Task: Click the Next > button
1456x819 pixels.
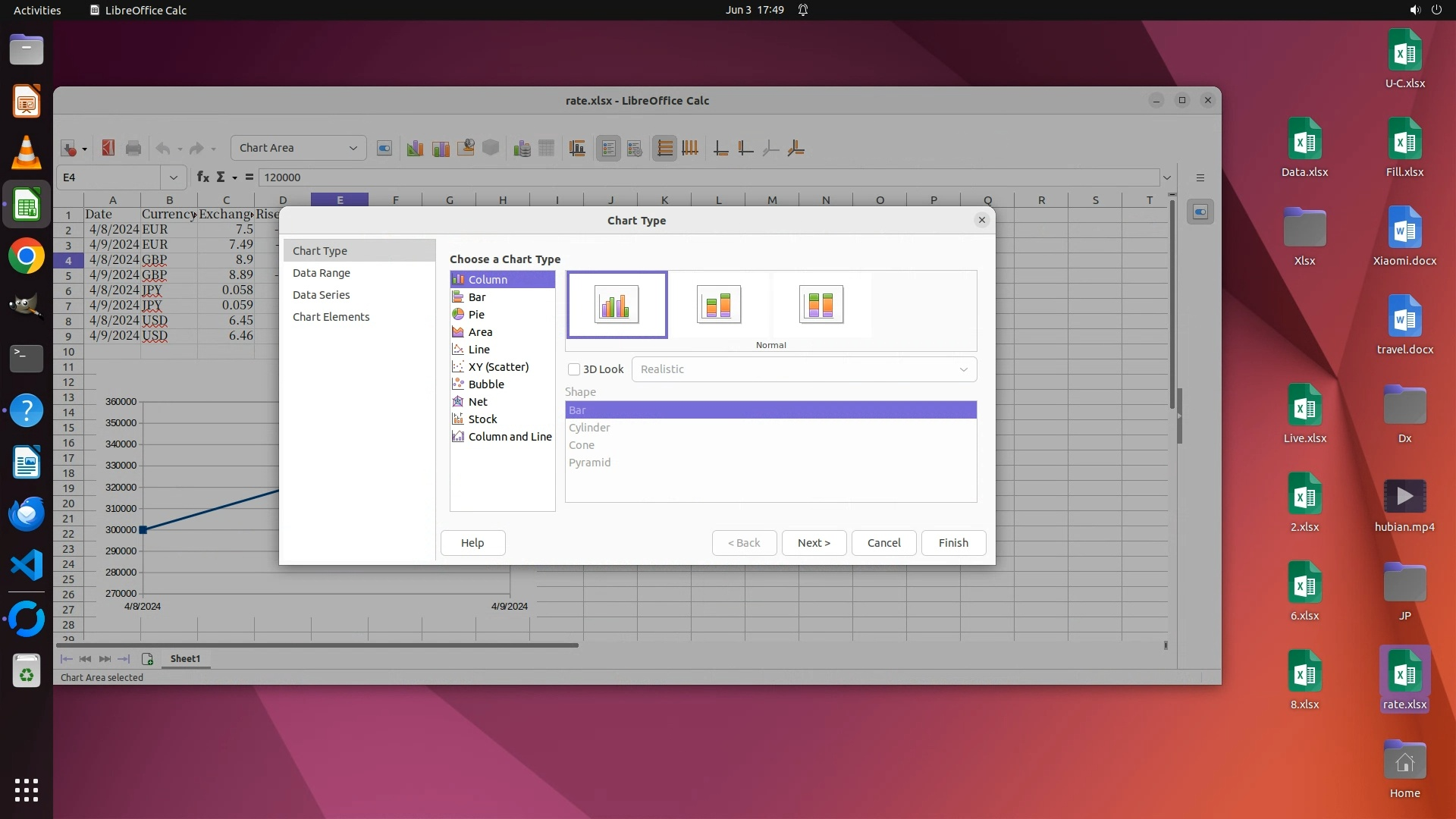Action: (x=814, y=542)
